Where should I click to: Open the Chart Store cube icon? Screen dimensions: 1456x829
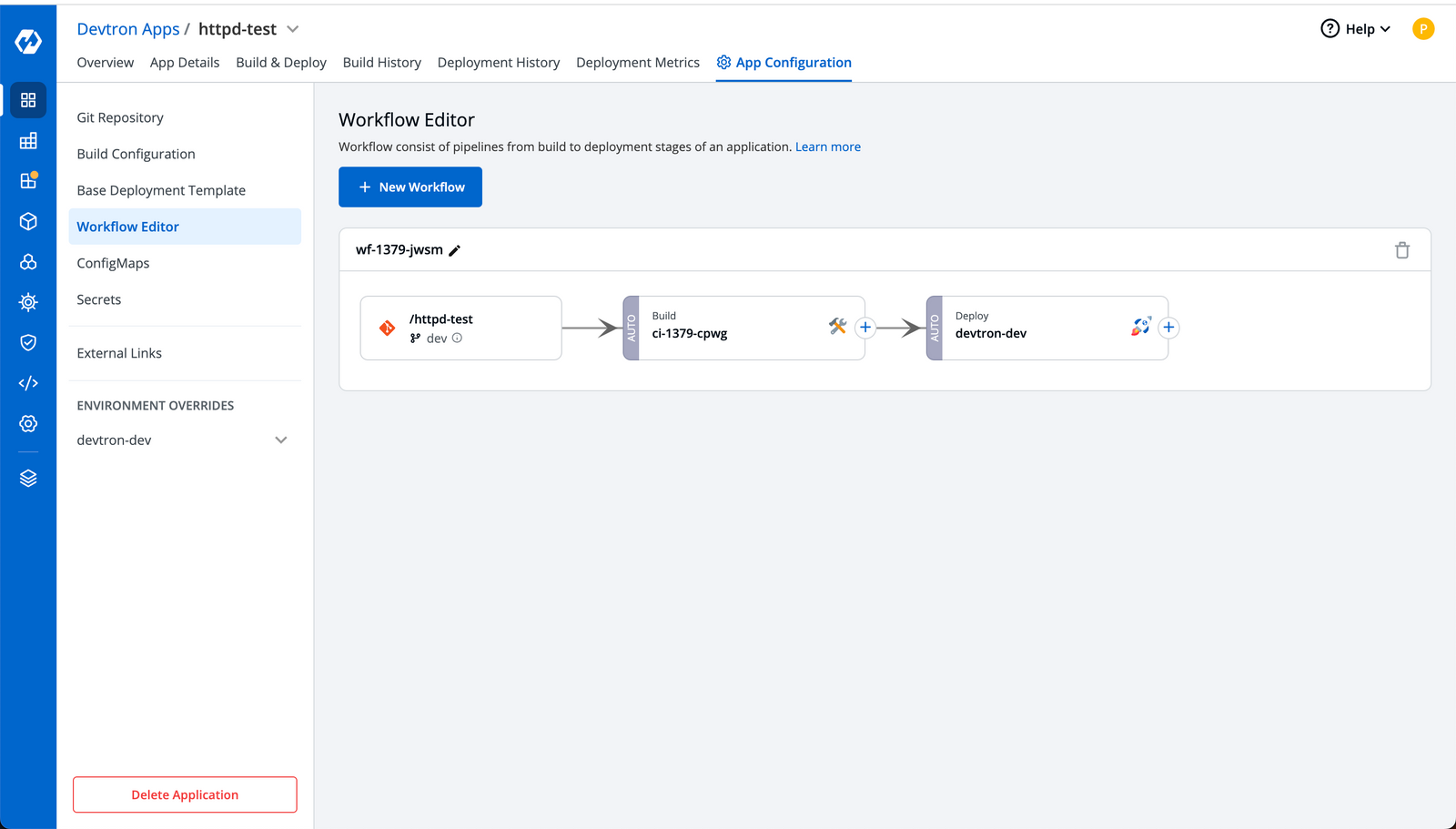28,221
